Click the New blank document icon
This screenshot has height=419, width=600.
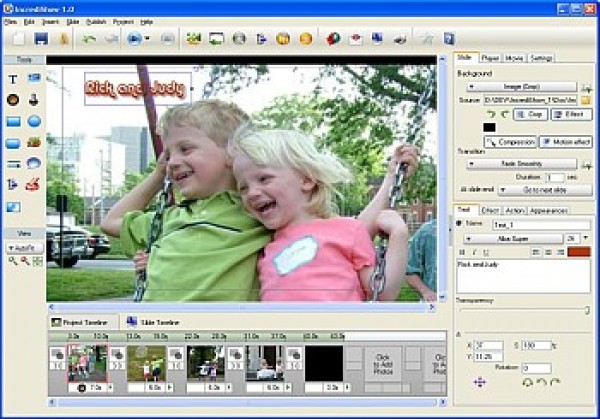17,39
